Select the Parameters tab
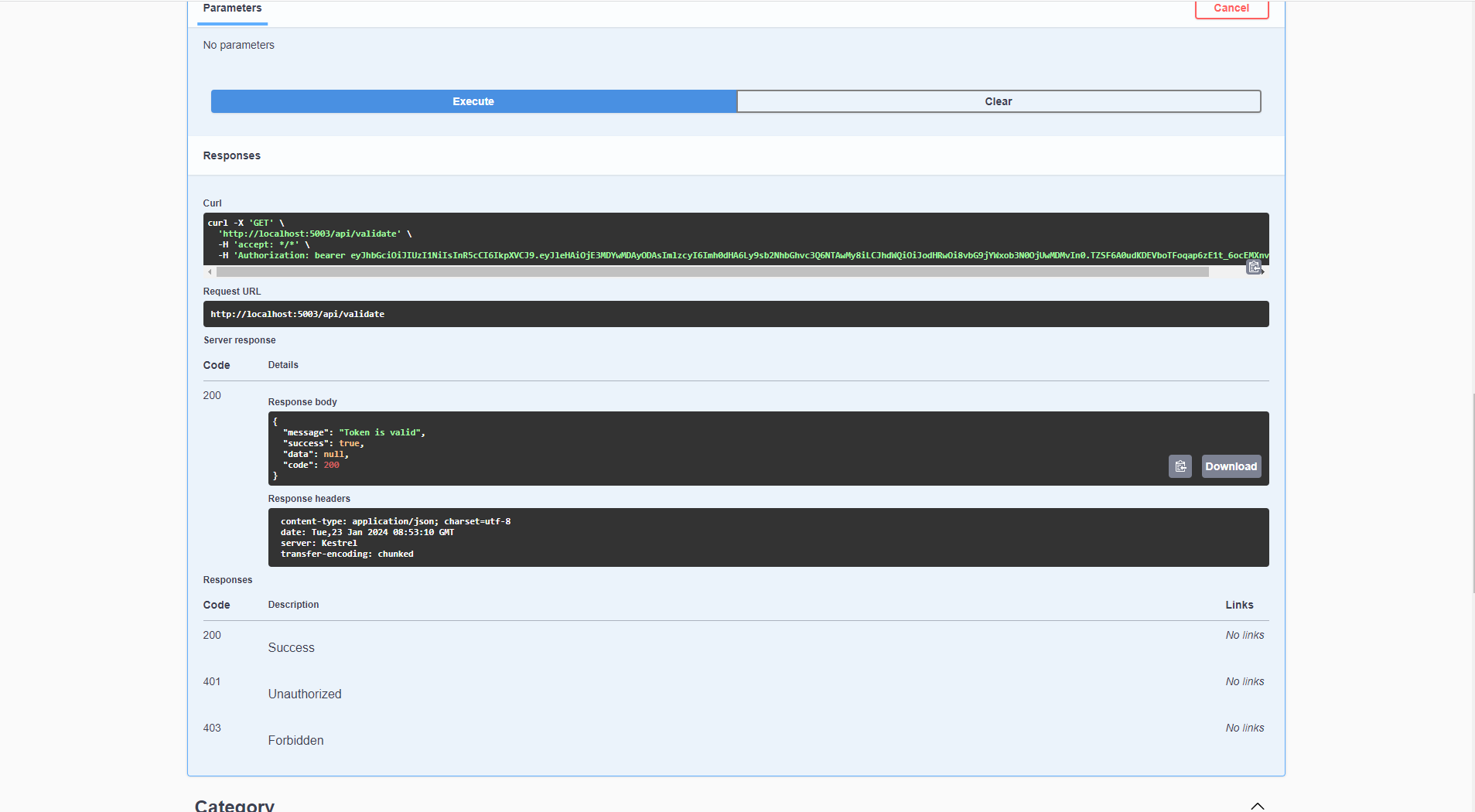 [x=232, y=9]
